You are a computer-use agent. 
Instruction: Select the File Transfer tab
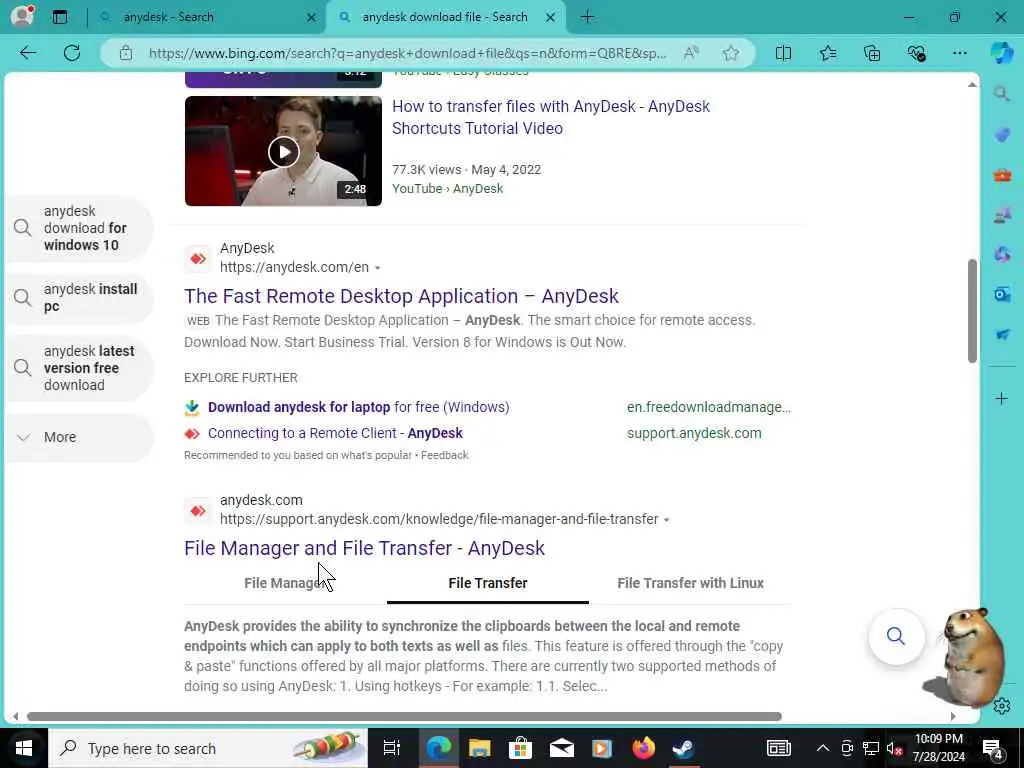[x=488, y=583]
